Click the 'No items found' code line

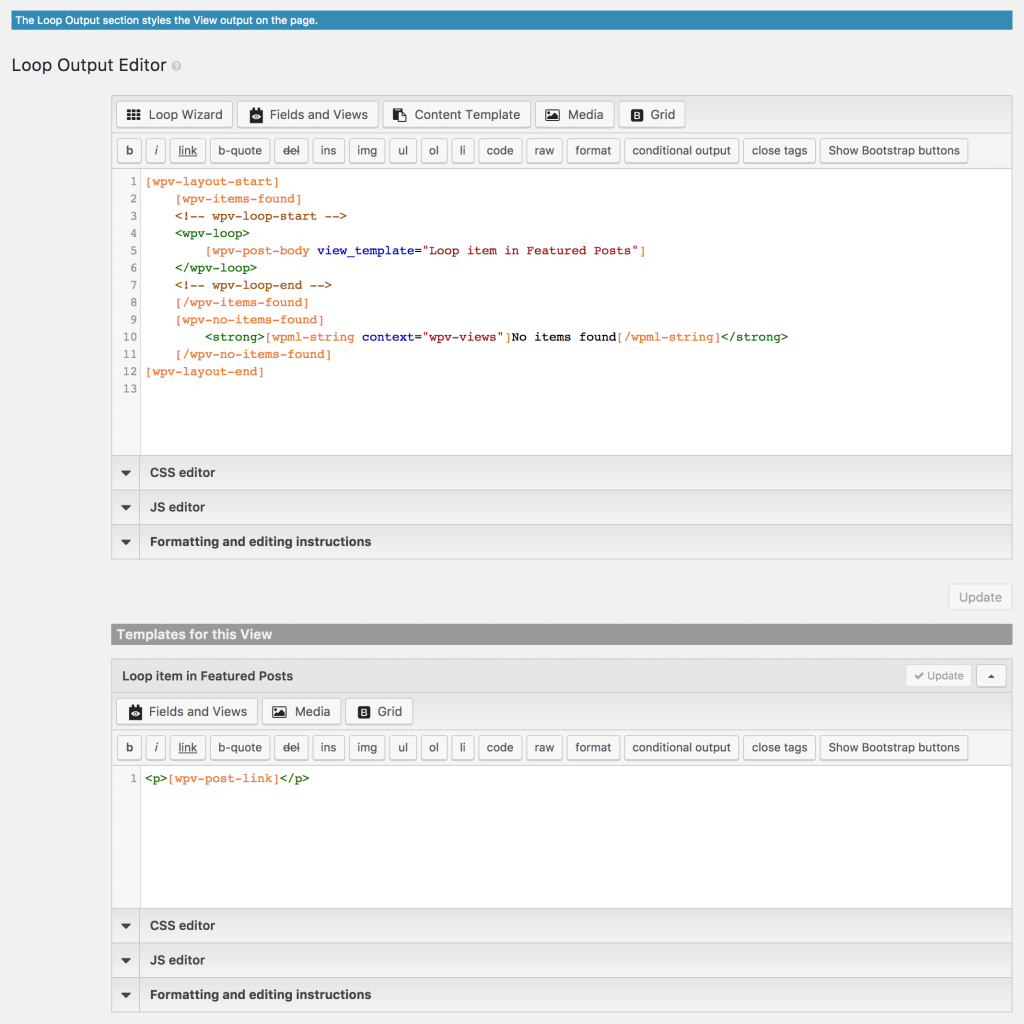point(496,337)
